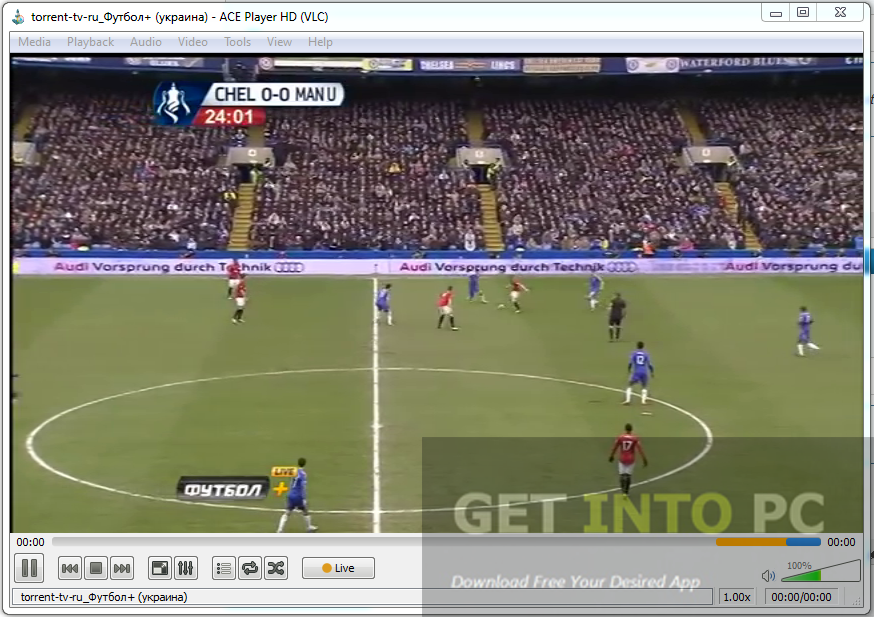This screenshot has height=617, width=874.
Task: Toggle shuffle random playback
Action: tap(276, 568)
